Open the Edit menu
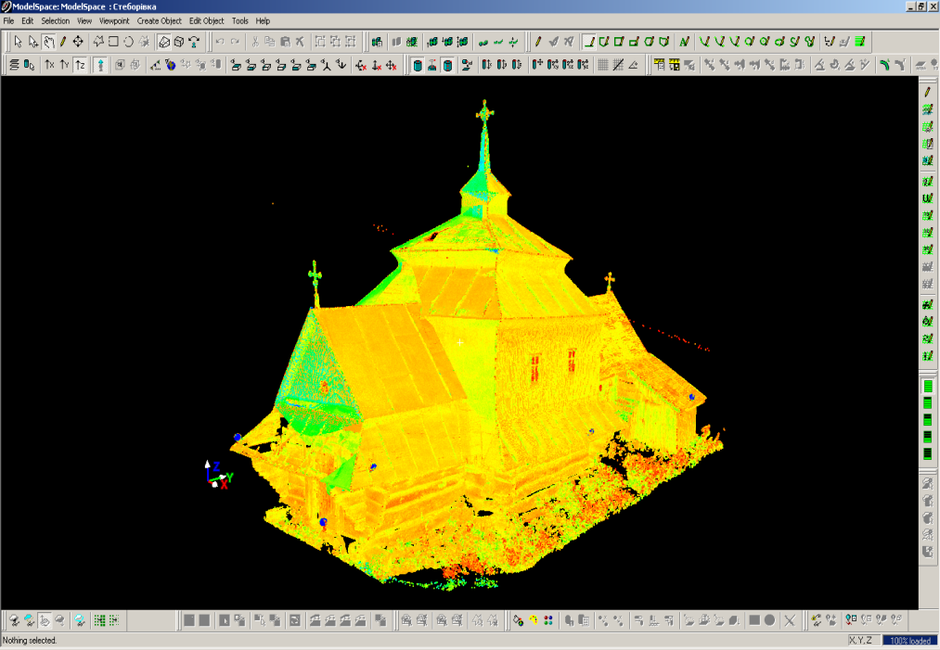The image size is (940, 650). (x=28, y=20)
